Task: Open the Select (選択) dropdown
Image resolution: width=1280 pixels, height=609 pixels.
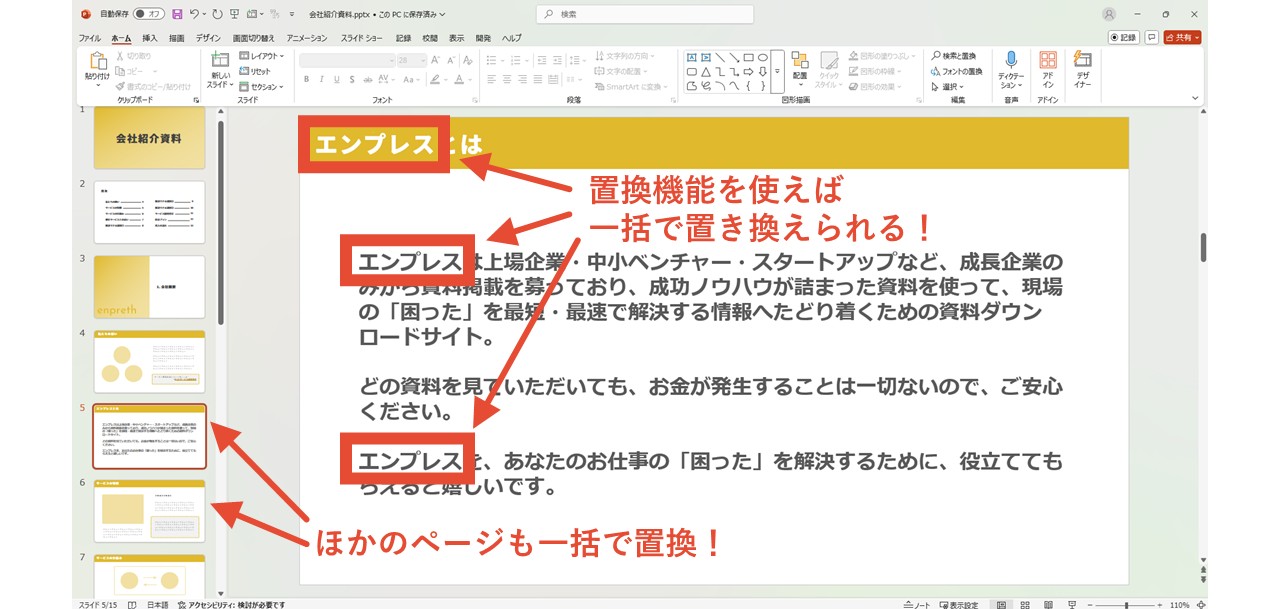Action: pos(946,87)
